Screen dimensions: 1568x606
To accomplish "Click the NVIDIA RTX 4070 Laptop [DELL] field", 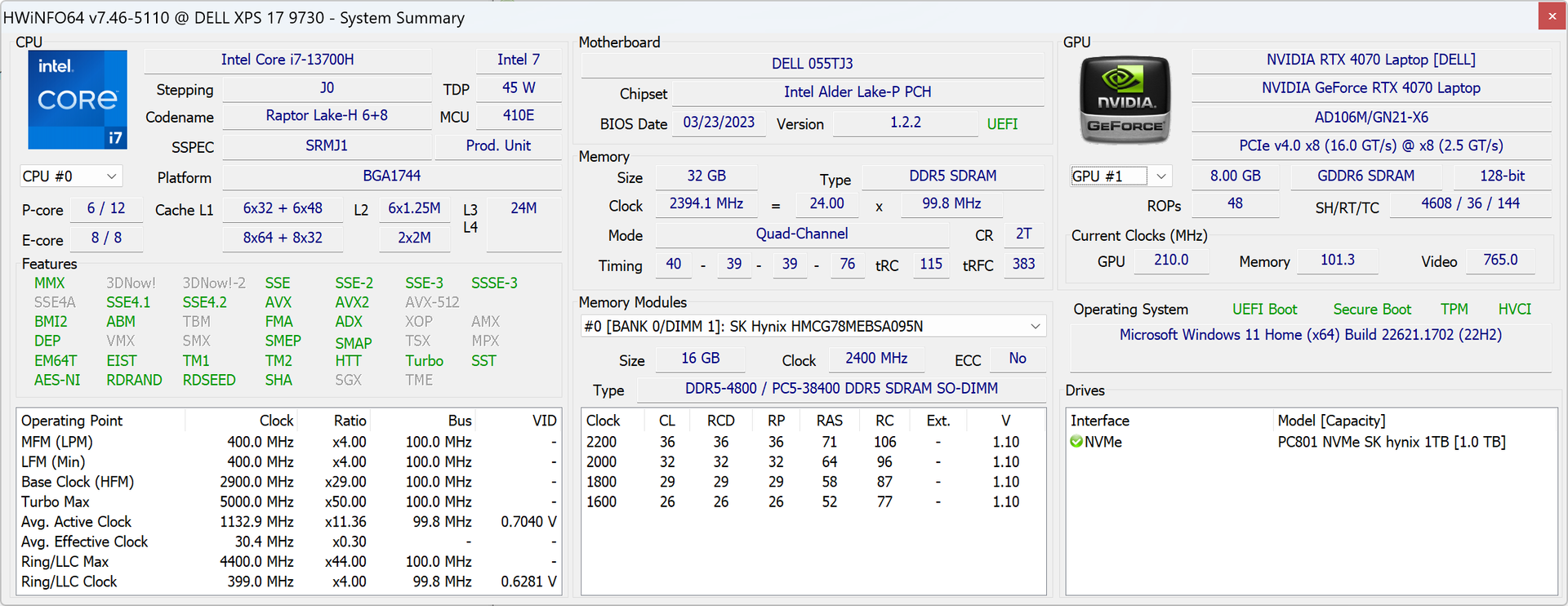I will pyautogui.click(x=1370, y=60).
